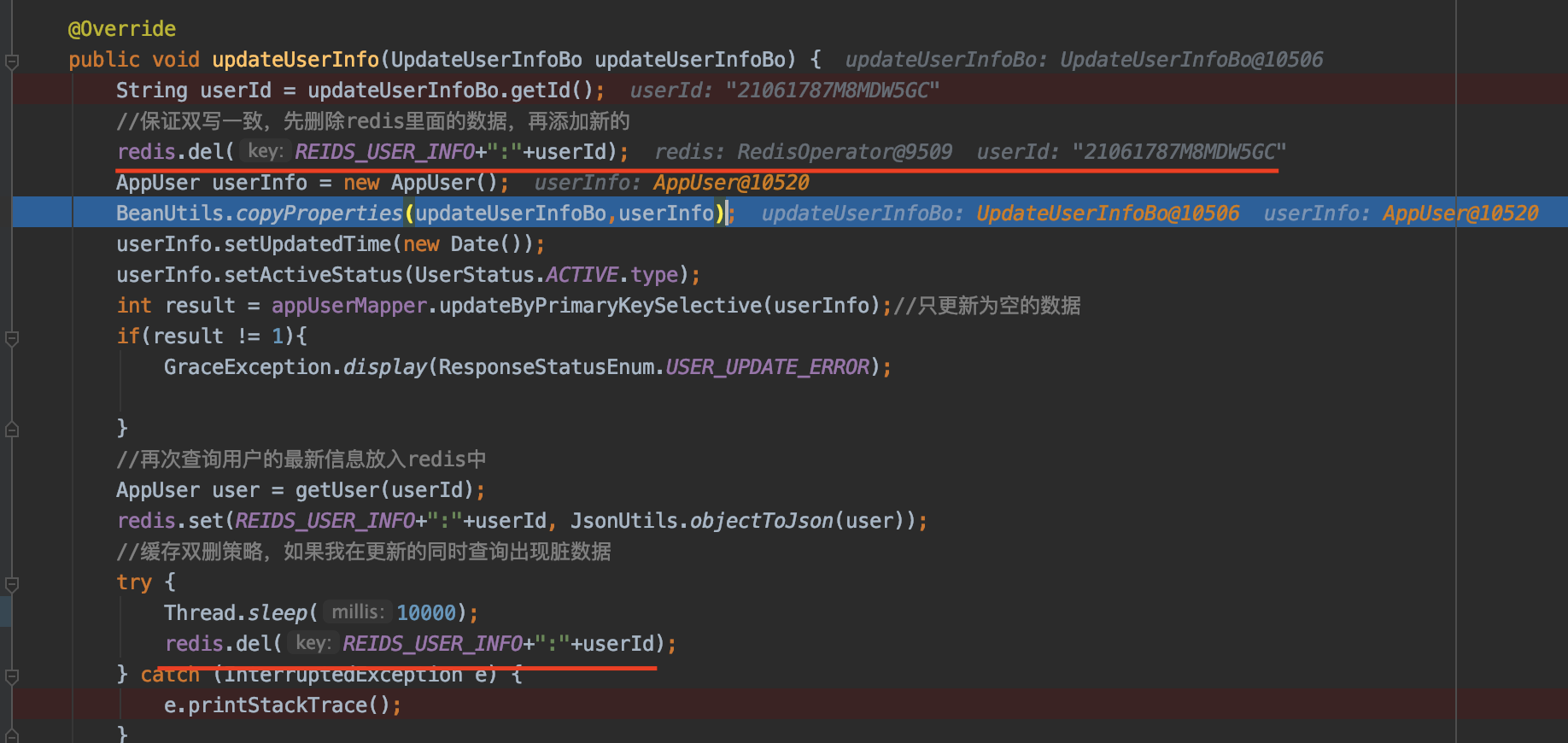Image resolution: width=1568 pixels, height=743 pixels.
Task: Click the comment starting with 保证双写一致
Action: pos(373,121)
